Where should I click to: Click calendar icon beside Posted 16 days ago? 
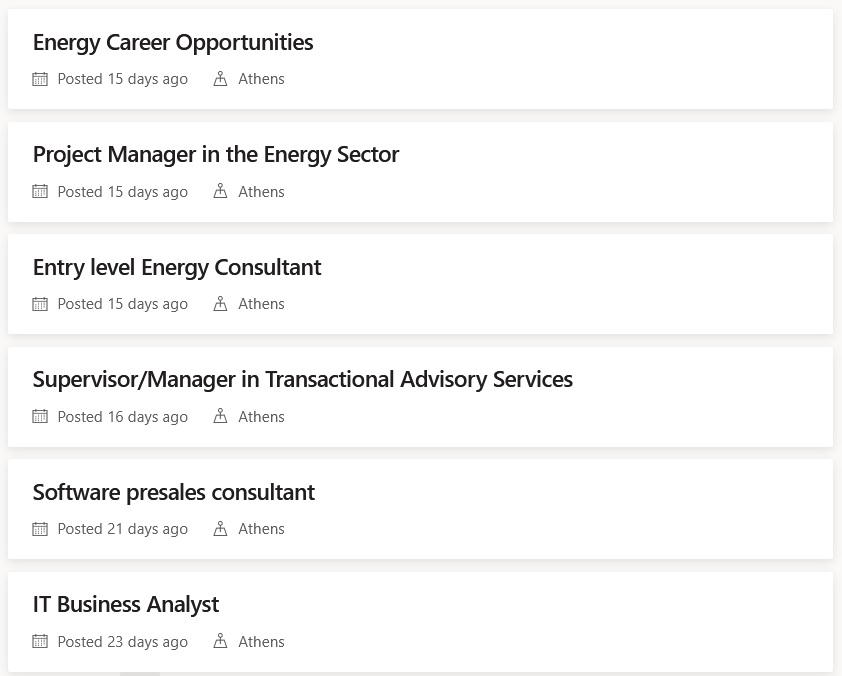[x=40, y=416]
